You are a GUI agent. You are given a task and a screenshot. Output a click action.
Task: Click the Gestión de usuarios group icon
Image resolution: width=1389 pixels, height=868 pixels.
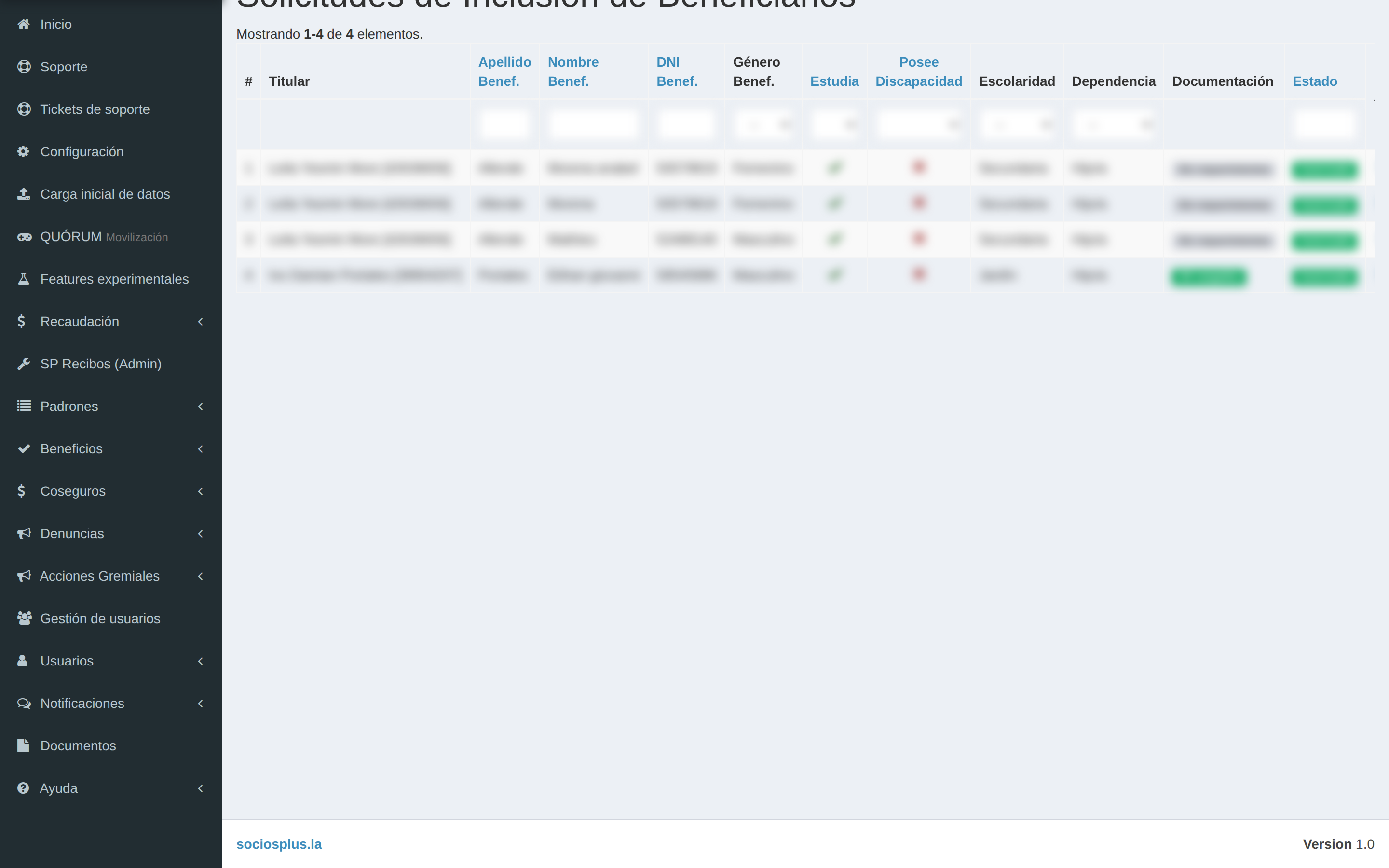pos(24,618)
